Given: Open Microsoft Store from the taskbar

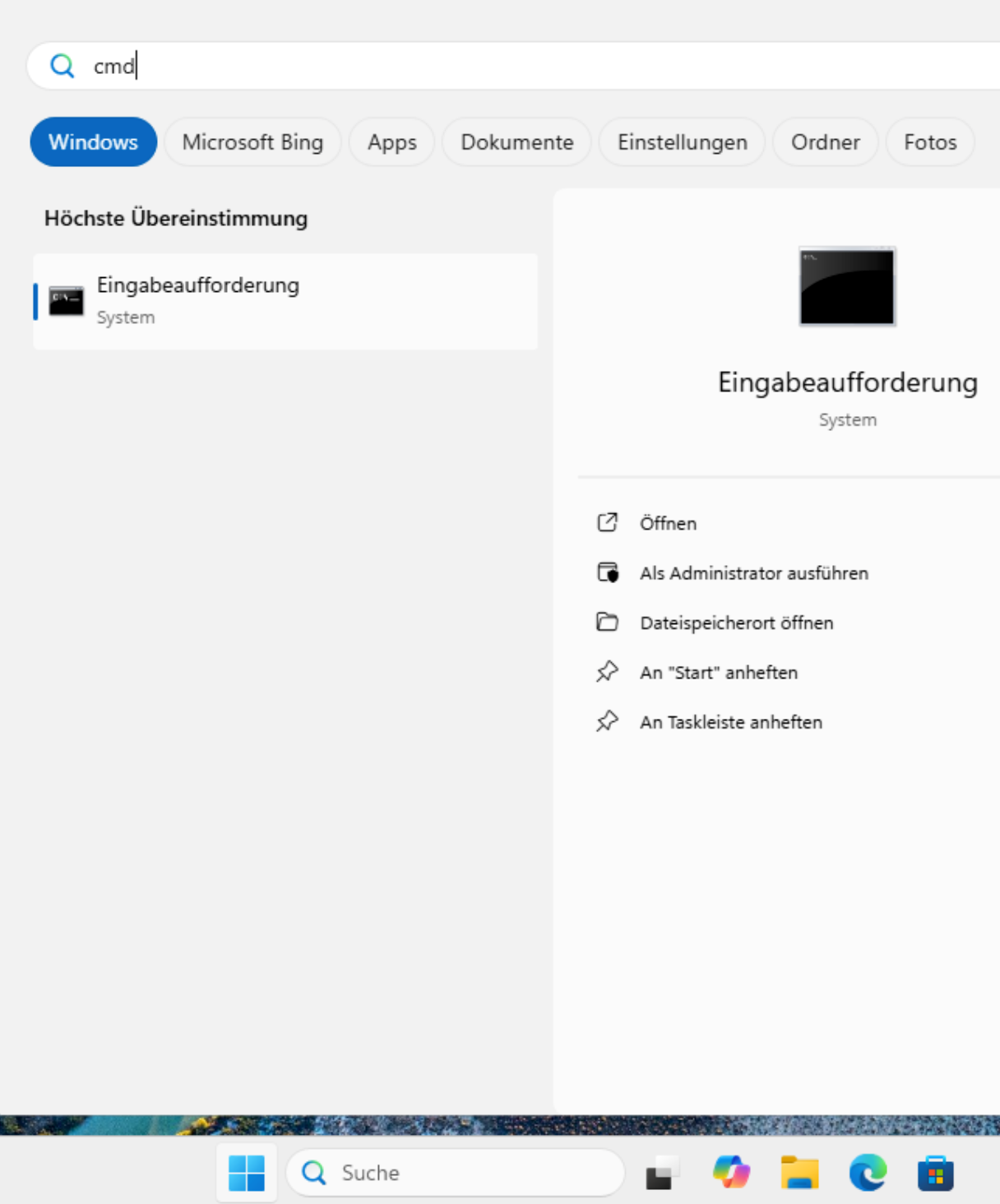Looking at the screenshot, I should [x=936, y=1173].
